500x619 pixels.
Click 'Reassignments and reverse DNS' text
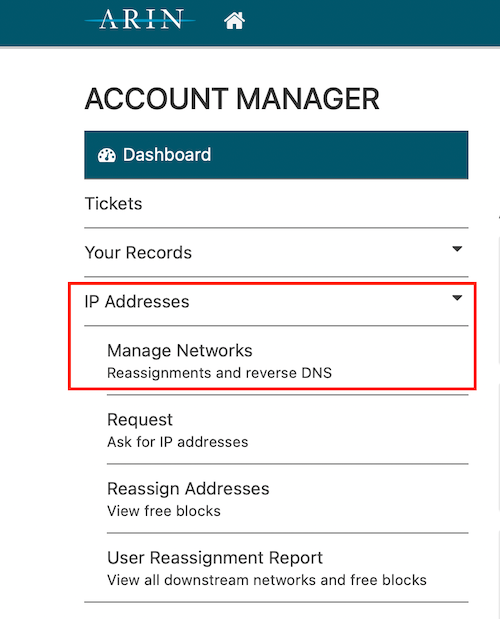pos(219,373)
